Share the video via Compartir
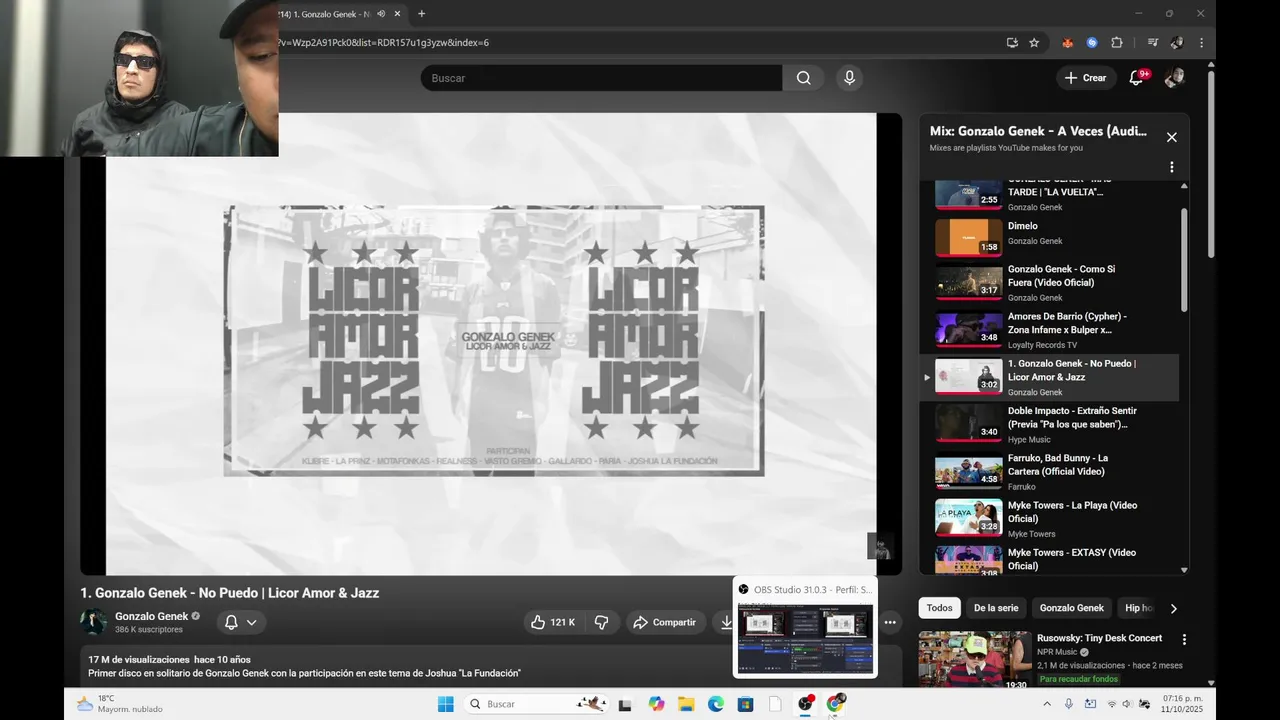Image resolution: width=1280 pixels, height=720 pixels. click(665, 622)
